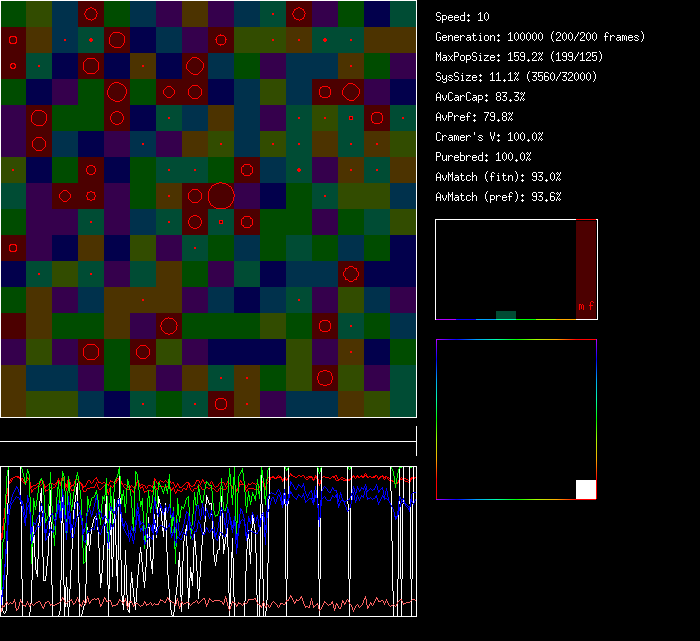
Task: Click the horizontal progress bar above the plot
Action: click(x=208, y=441)
